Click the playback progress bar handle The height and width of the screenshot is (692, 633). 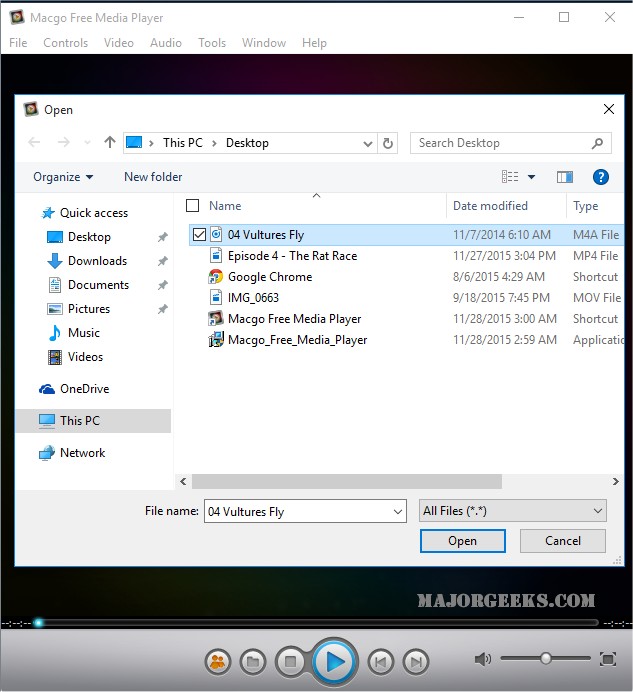pyautogui.click(x=38, y=623)
